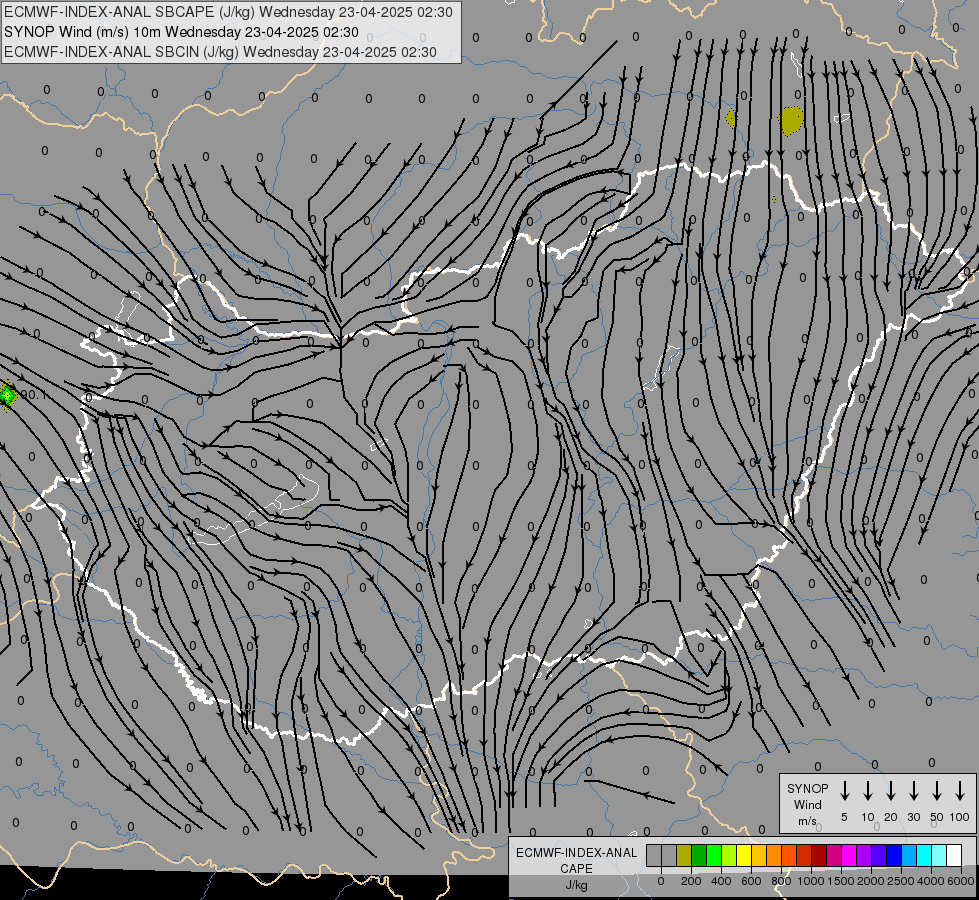Click the 800 legend tick label
This screenshot has height=900, width=979.
click(x=781, y=881)
